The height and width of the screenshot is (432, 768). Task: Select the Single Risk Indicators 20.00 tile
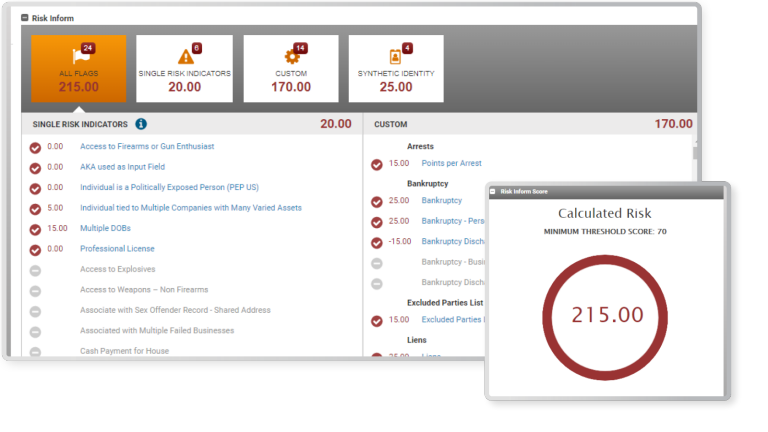coord(184,68)
